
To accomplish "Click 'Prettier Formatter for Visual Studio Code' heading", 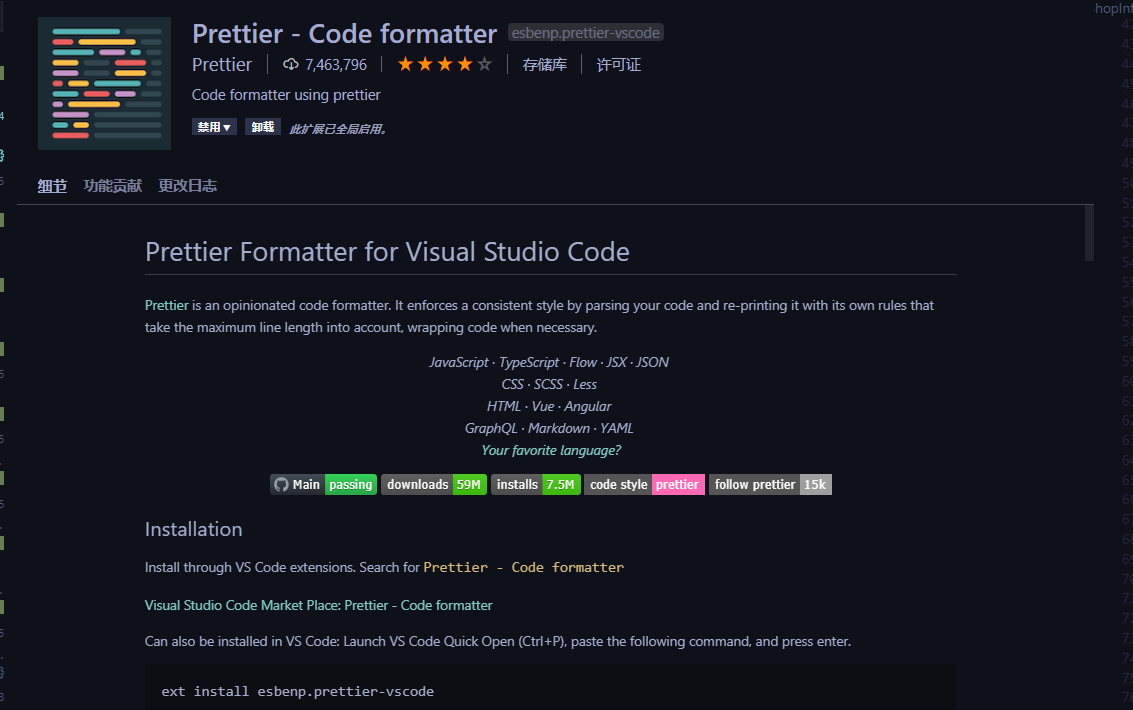I will [x=387, y=252].
